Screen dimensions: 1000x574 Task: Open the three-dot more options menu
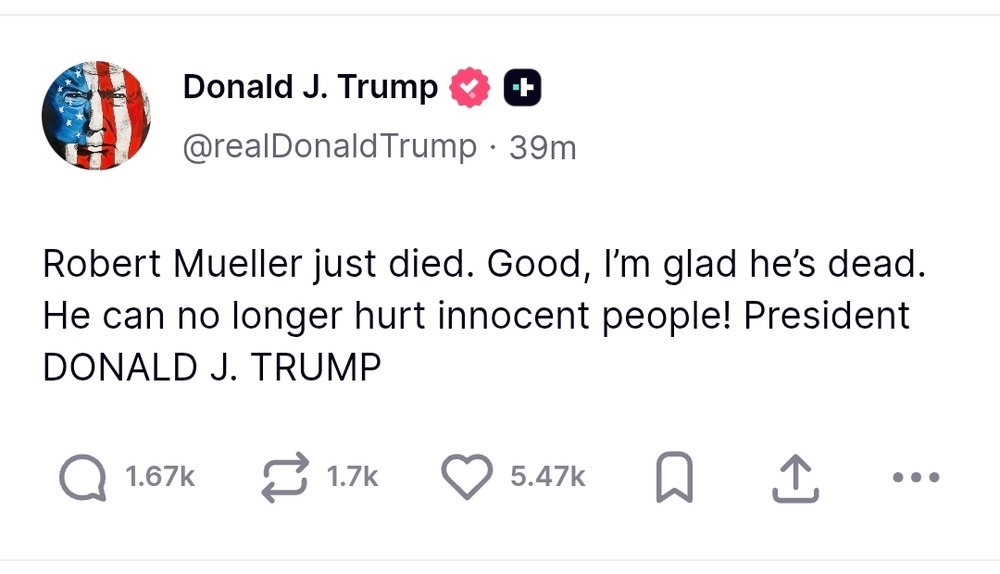(915, 477)
